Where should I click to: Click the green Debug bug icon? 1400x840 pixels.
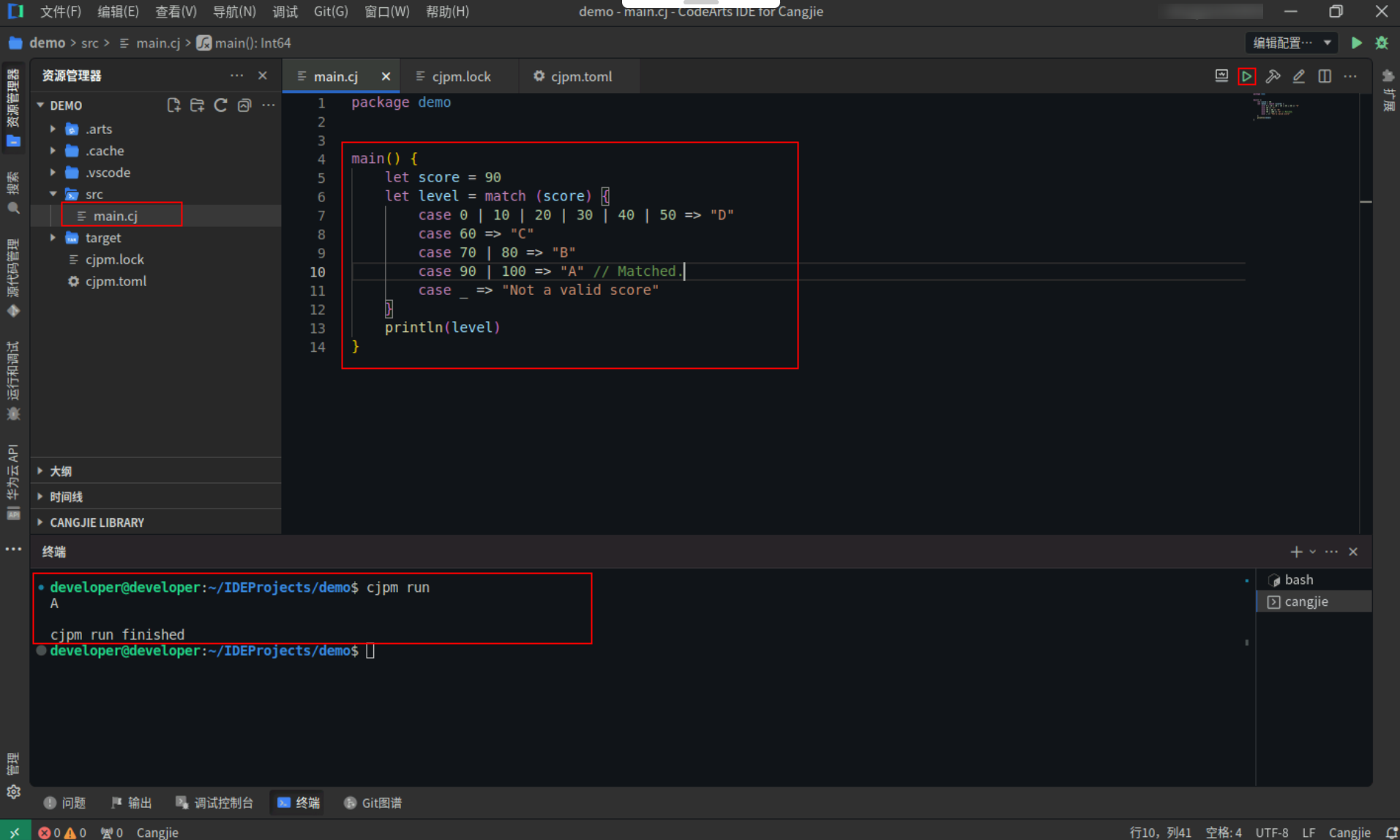pos(1382,43)
